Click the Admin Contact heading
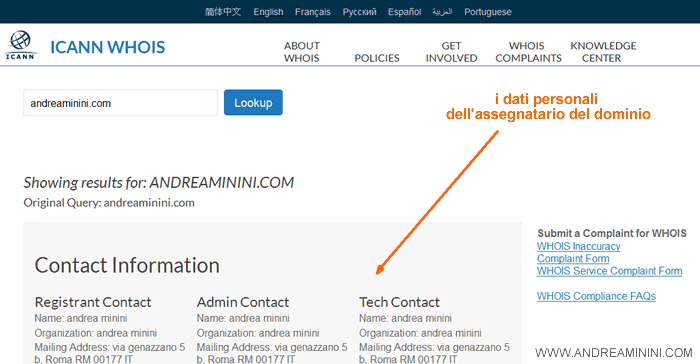The width and height of the screenshot is (700, 364). pos(243,302)
